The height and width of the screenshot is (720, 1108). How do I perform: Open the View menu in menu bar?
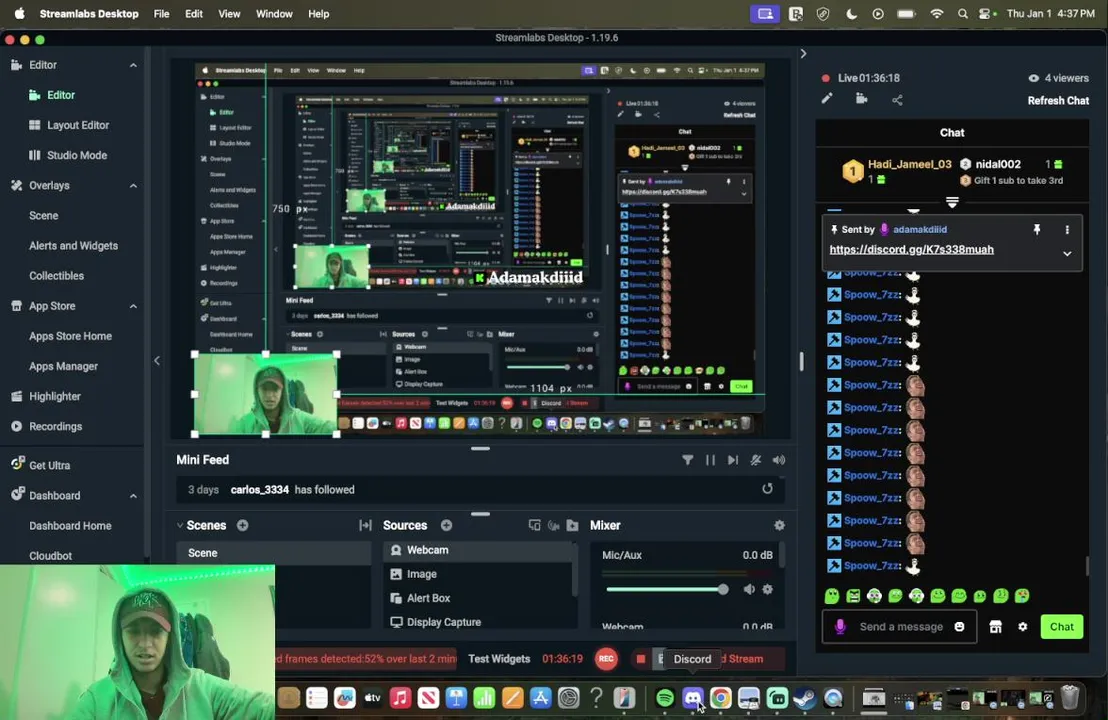click(229, 13)
